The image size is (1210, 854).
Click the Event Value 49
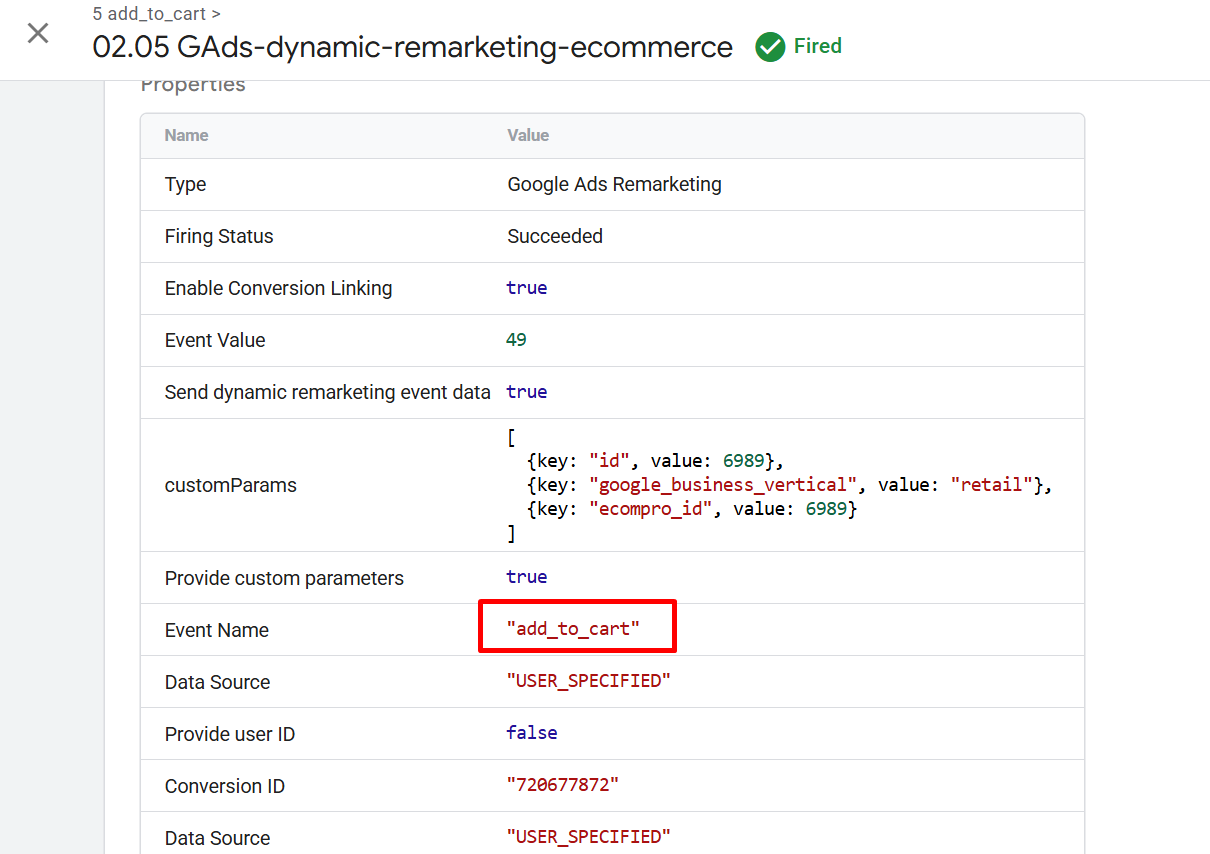click(518, 339)
